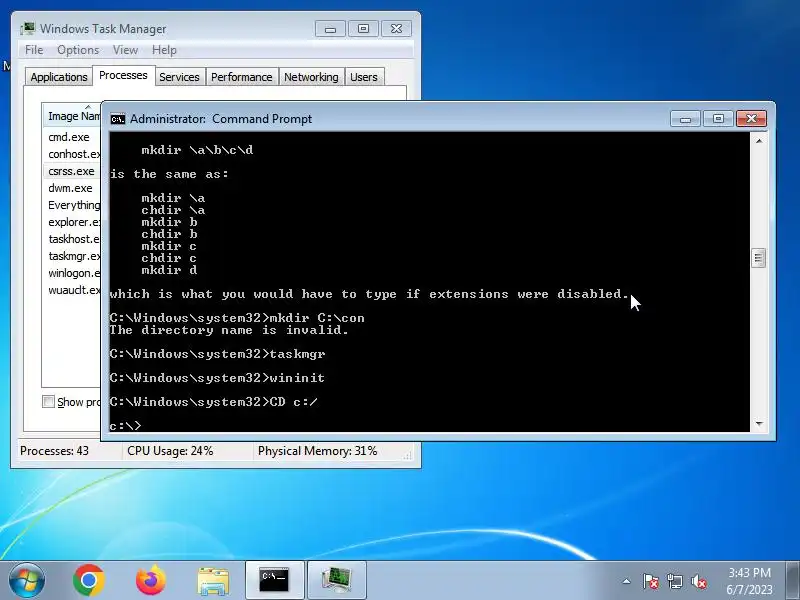800x600 pixels.
Task: Open Command Prompt title bar system icon
Action: click(118, 119)
